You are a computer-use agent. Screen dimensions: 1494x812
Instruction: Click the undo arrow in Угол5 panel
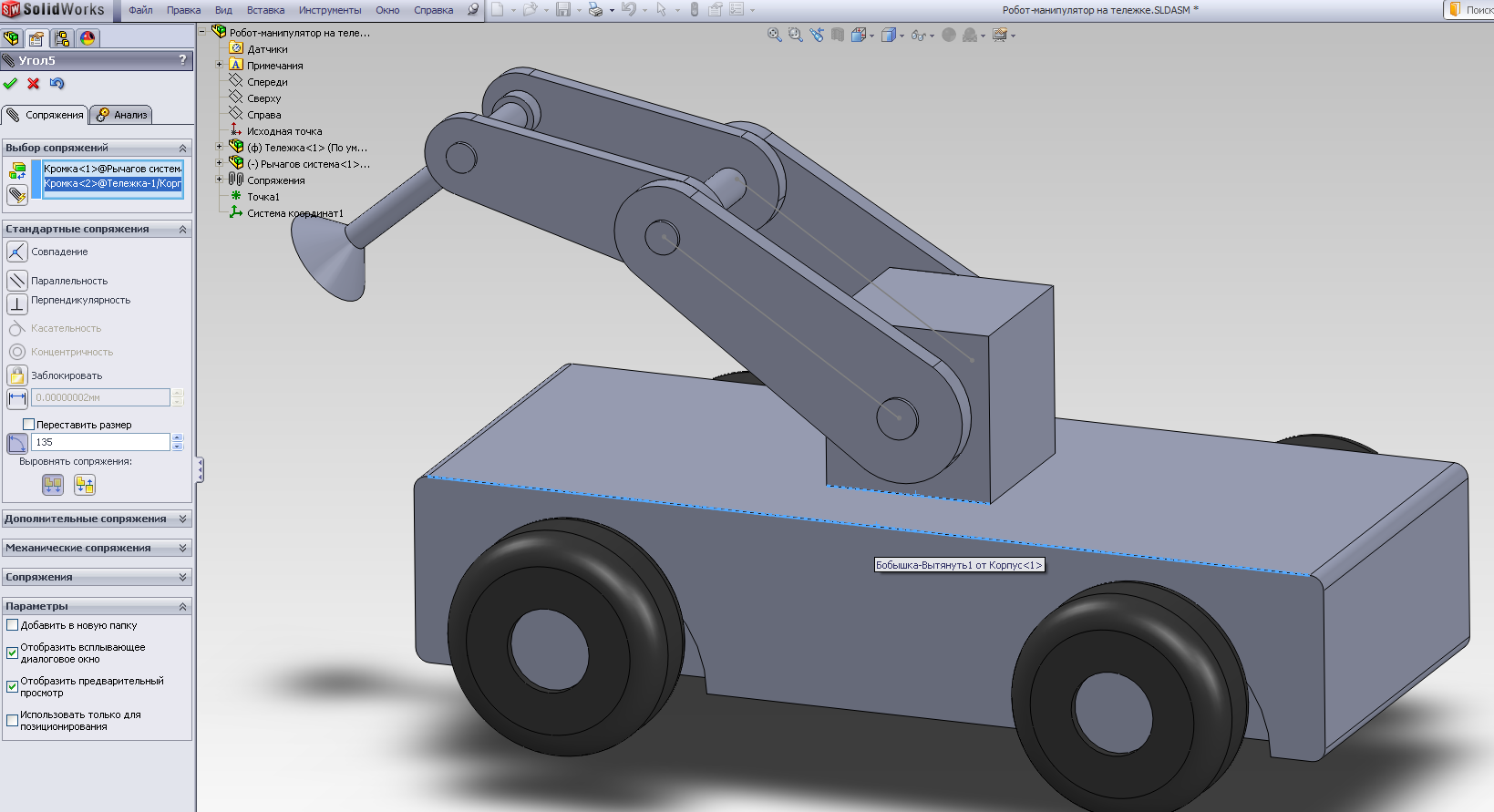pyautogui.click(x=57, y=84)
